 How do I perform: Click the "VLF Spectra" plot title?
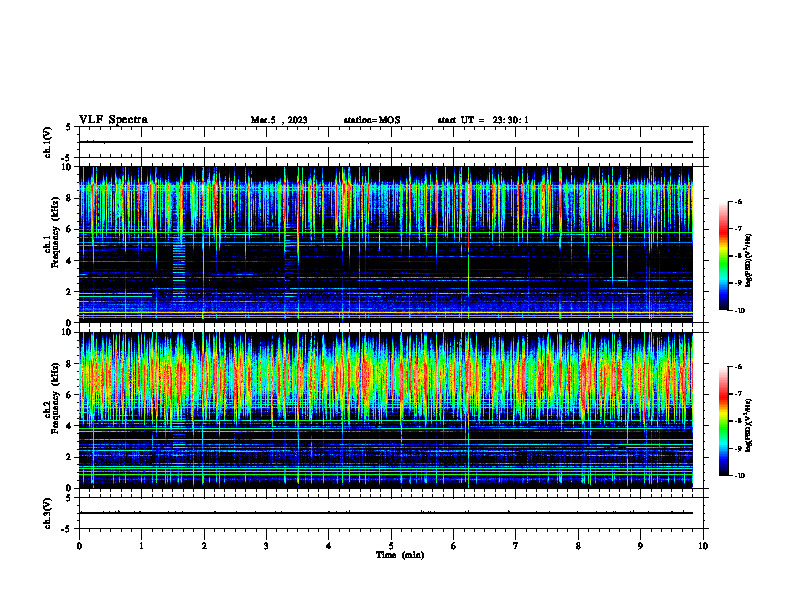pyautogui.click(x=113, y=120)
